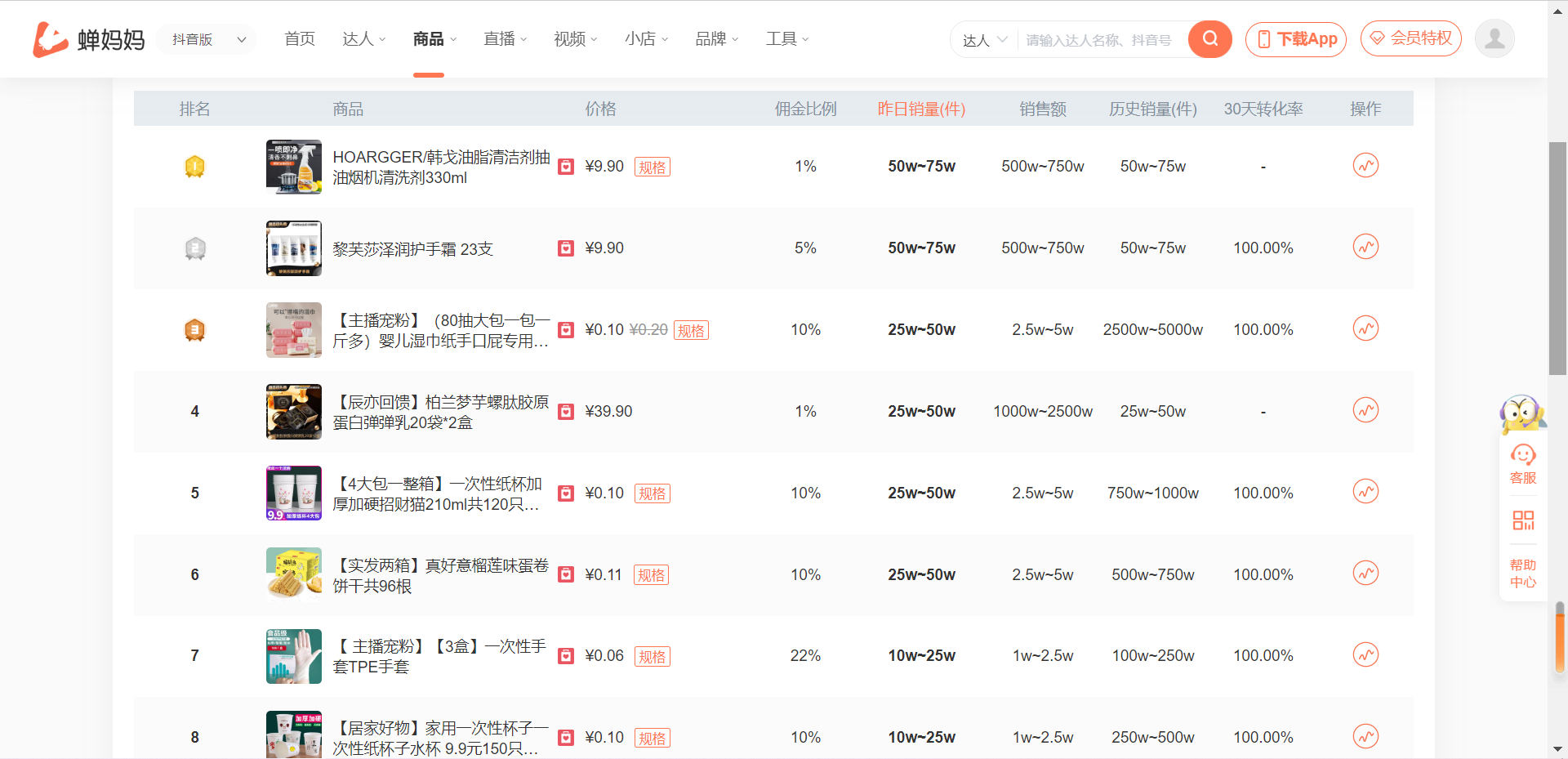Show the QR code sidebar icon

1523,520
